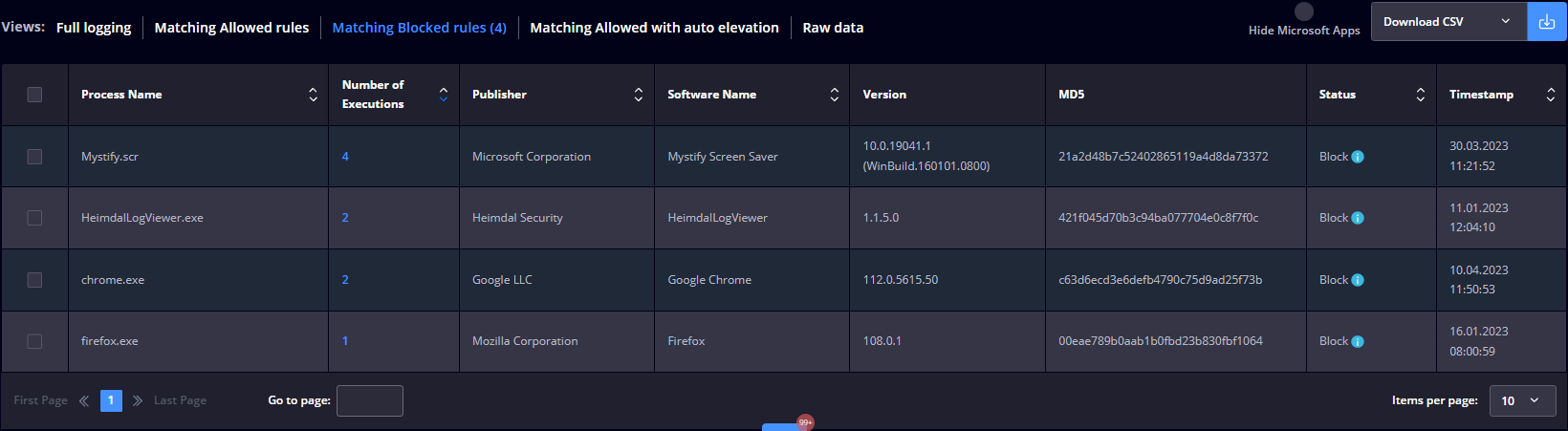1568x431 pixels.
Task: Go to next page arrows icon
Action: 138,400
